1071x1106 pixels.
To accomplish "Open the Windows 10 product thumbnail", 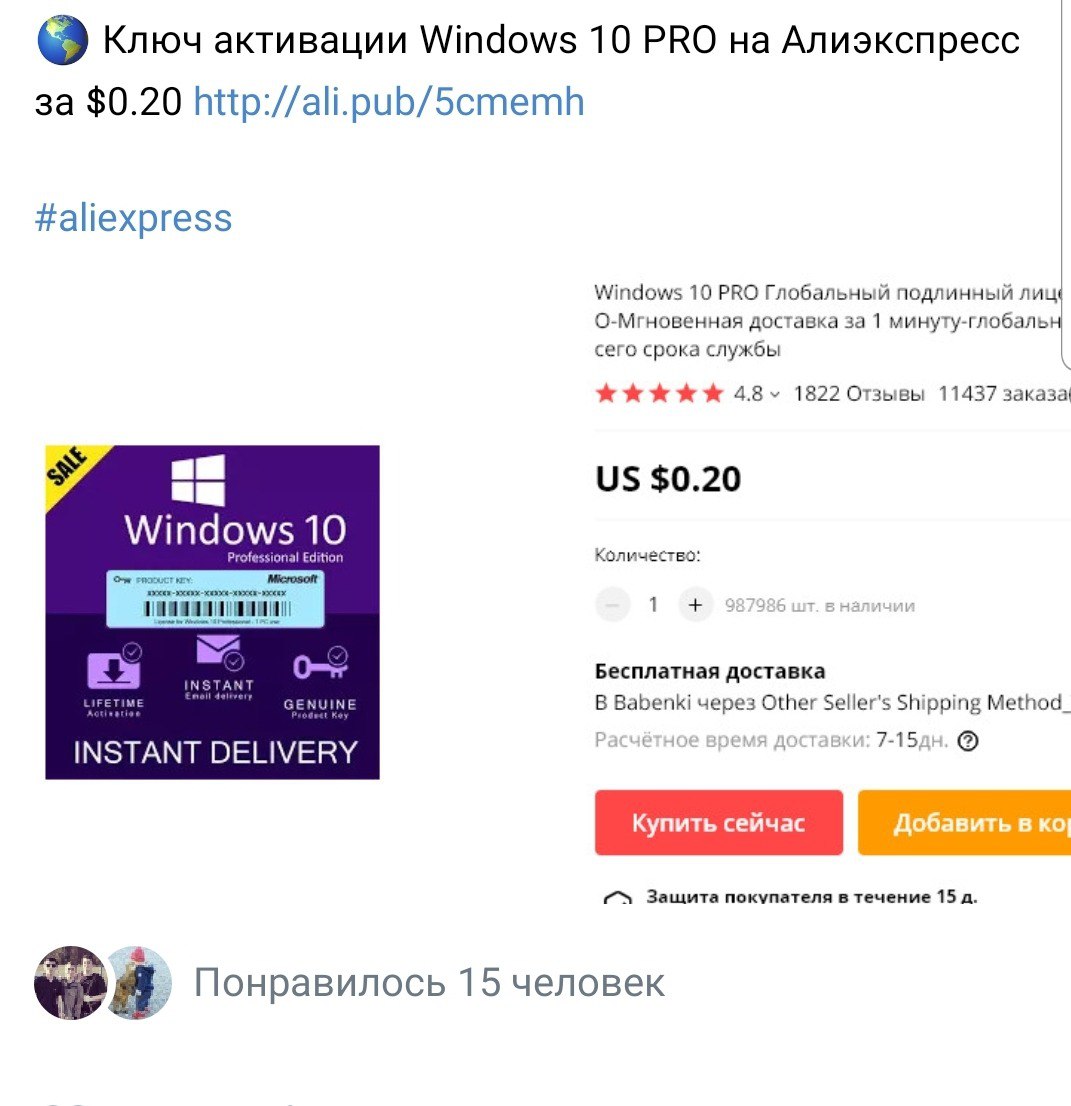I will pos(212,612).
